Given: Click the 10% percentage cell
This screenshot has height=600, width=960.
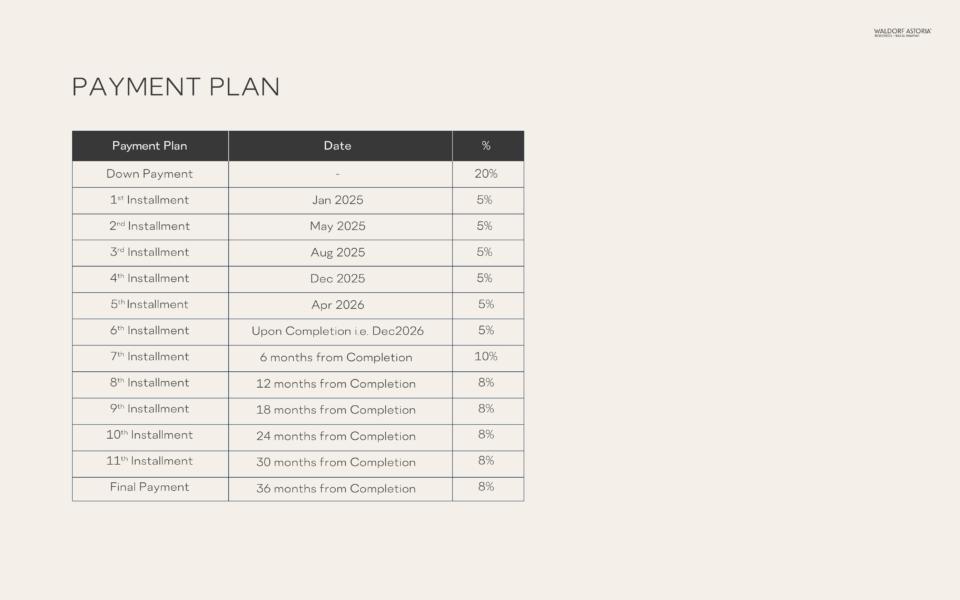Looking at the screenshot, I should tap(486, 357).
